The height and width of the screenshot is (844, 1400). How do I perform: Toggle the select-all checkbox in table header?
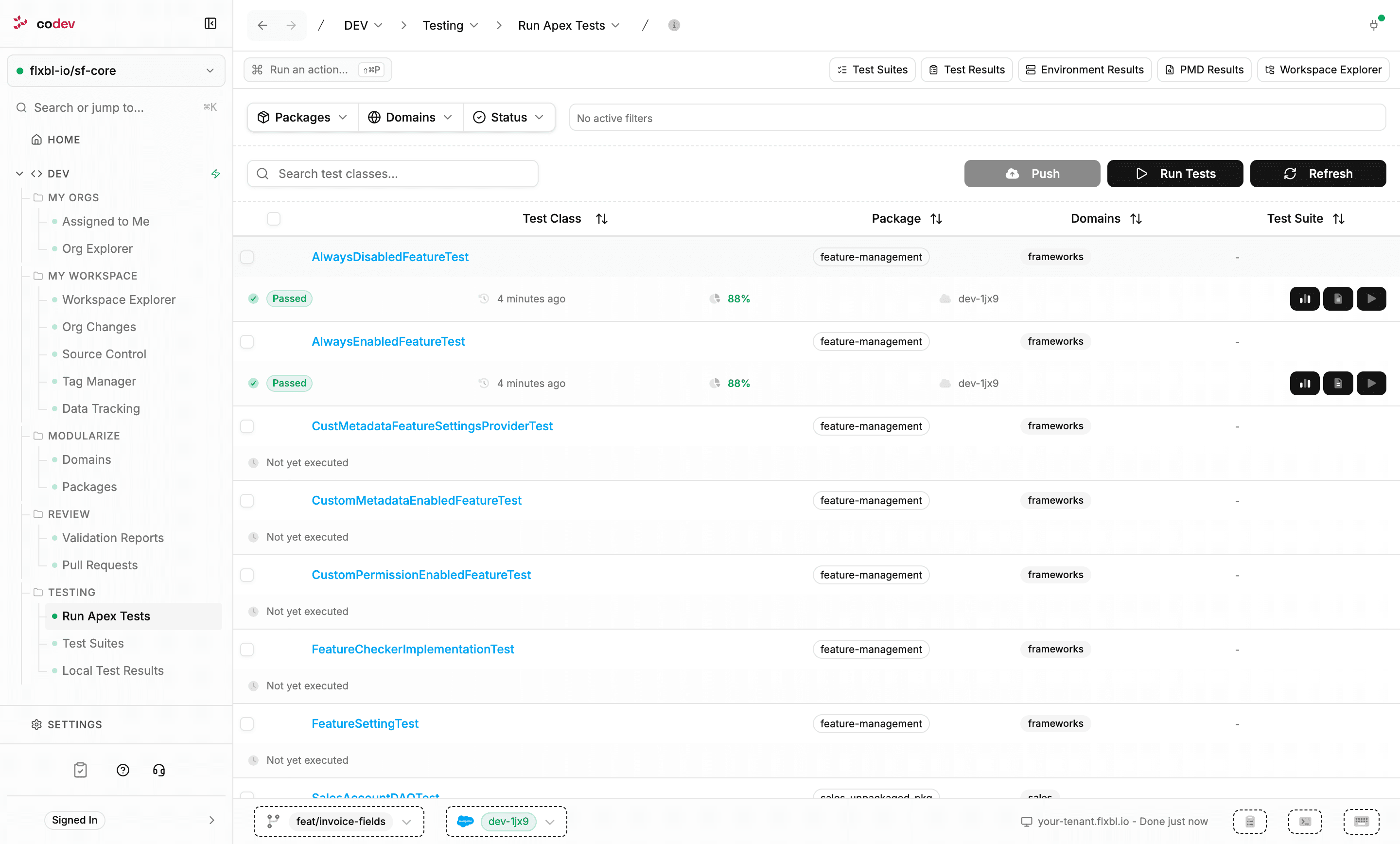[x=274, y=219]
